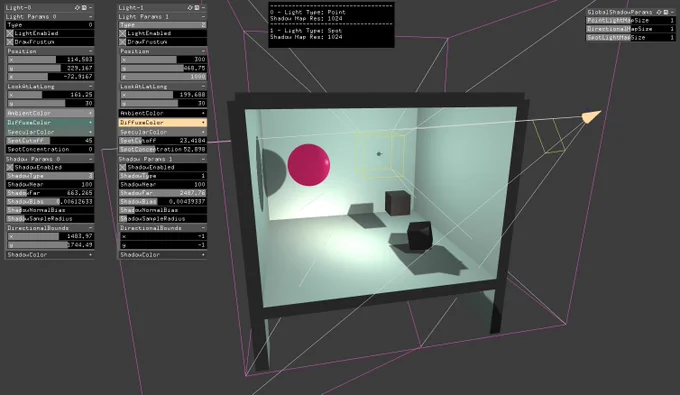Click the ShadowFar slider showing 663.265

coord(50,193)
